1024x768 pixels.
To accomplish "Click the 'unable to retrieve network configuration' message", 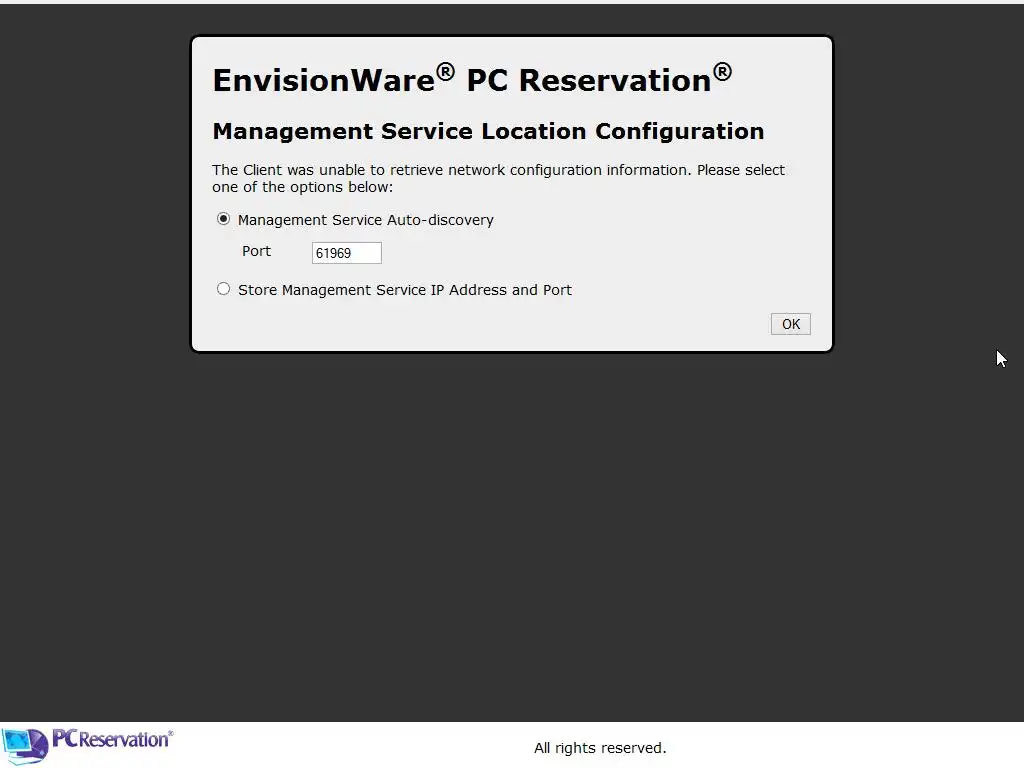I will click(x=498, y=178).
